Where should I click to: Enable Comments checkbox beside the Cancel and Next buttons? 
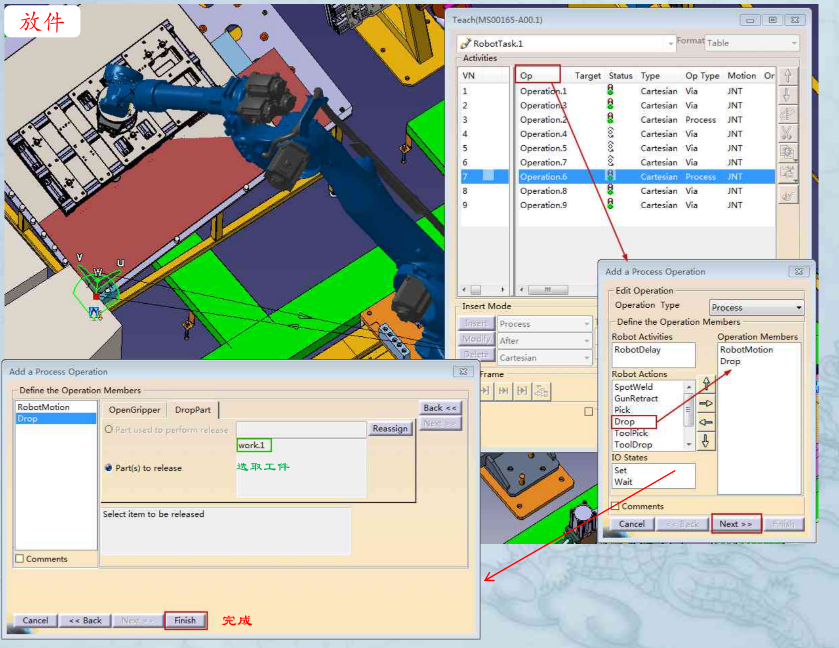point(617,506)
